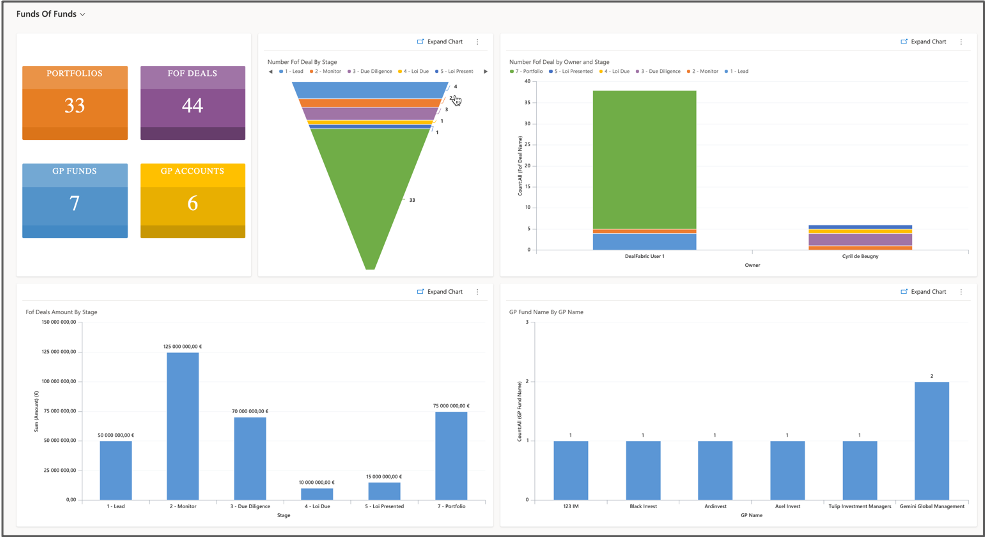Toggle '2 - Monitor' in Owner chart legend
The height and width of the screenshot is (537, 985).
point(703,72)
